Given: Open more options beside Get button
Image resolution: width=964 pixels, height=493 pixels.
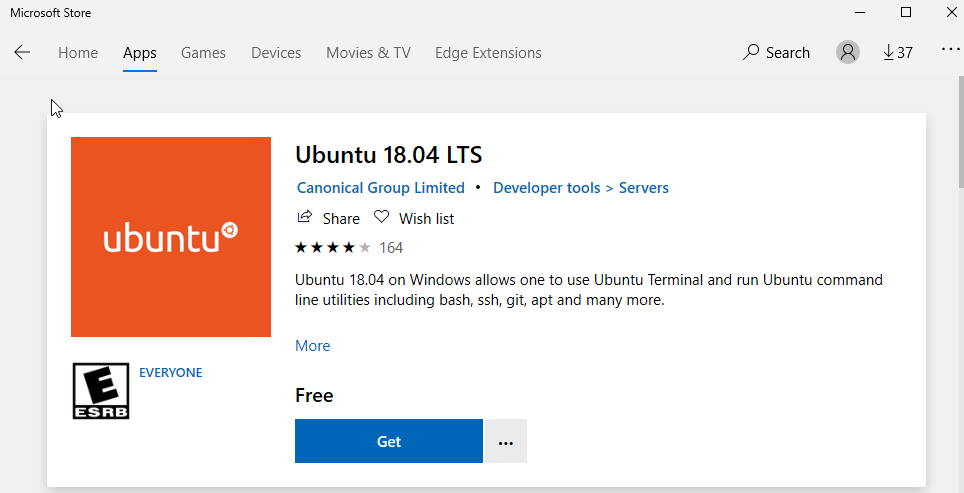Looking at the screenshot, I should click(x=505, y=441).
